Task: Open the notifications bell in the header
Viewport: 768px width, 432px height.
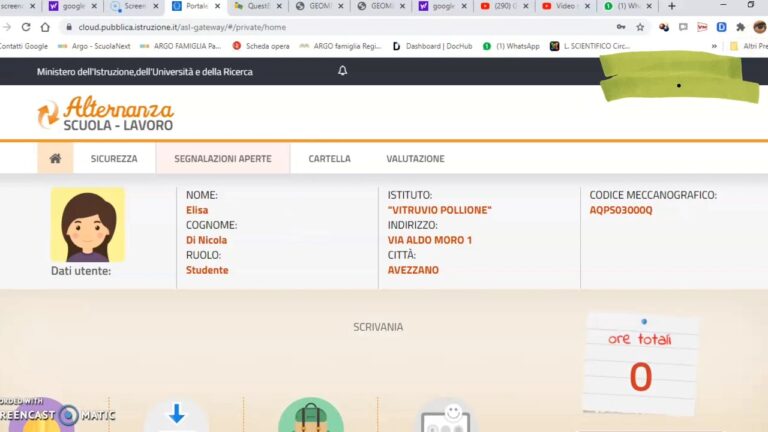Action: click(x=342, y=71)
